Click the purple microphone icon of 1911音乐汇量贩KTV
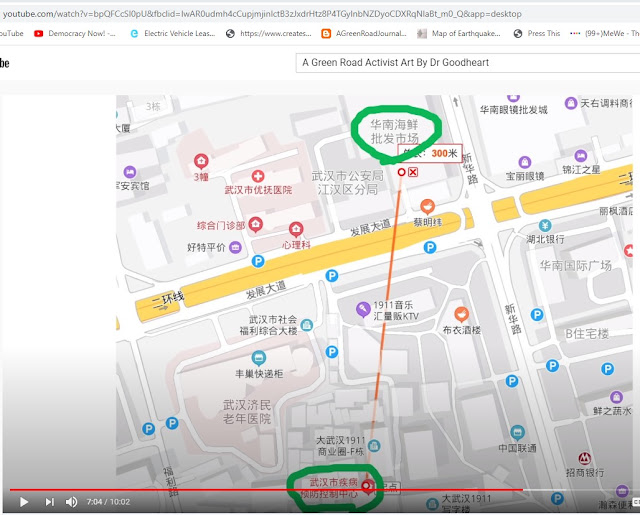Image resolution: width=640 pixels, height=515 pixels. [363, 309]
